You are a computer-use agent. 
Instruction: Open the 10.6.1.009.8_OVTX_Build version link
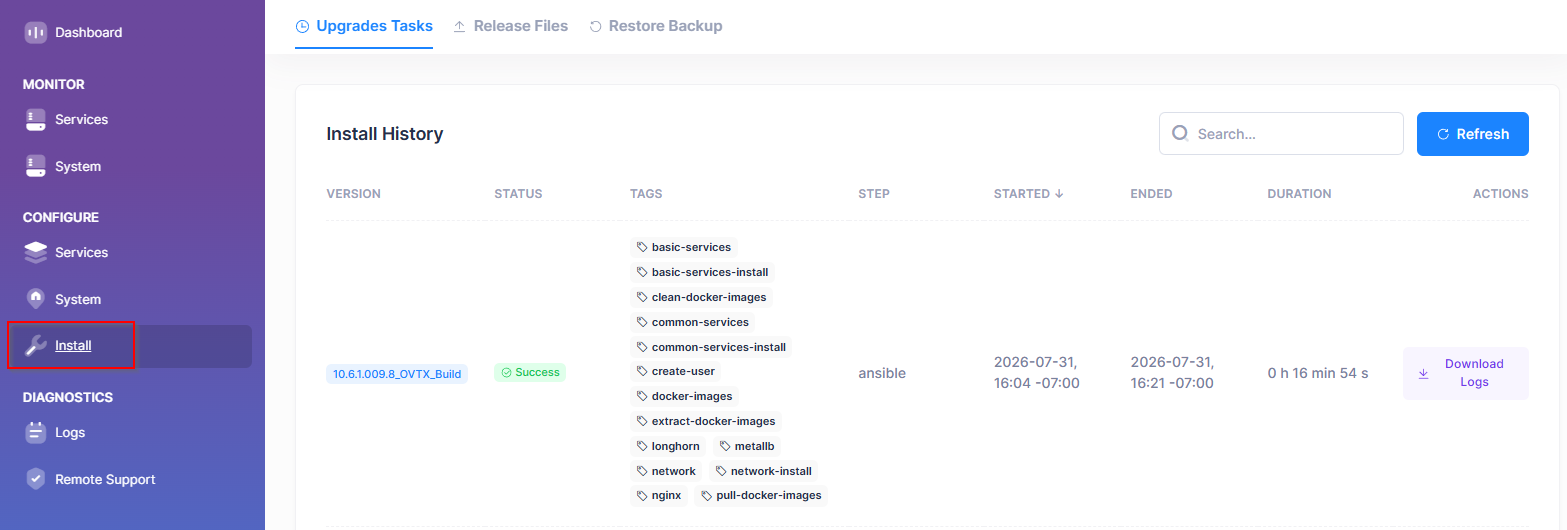397,374
